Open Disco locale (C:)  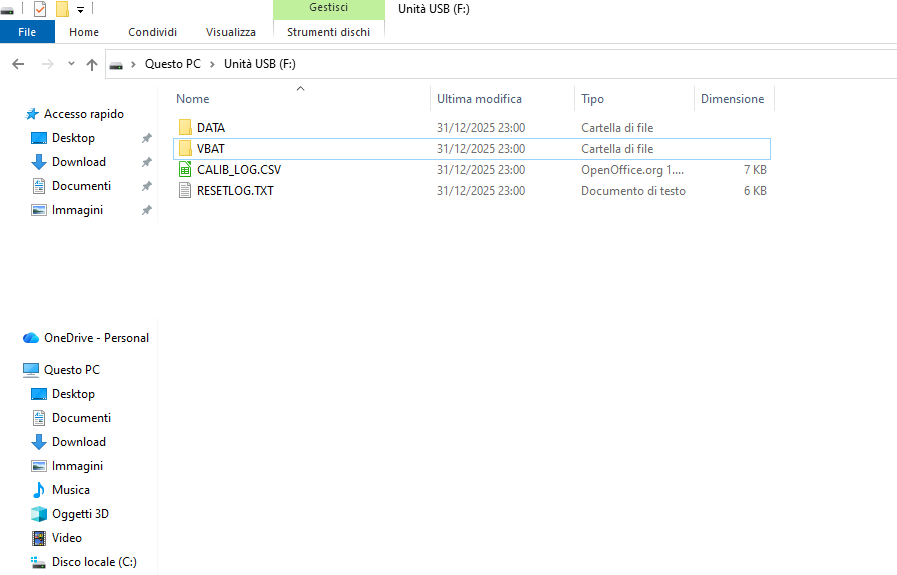click(94, 562)
